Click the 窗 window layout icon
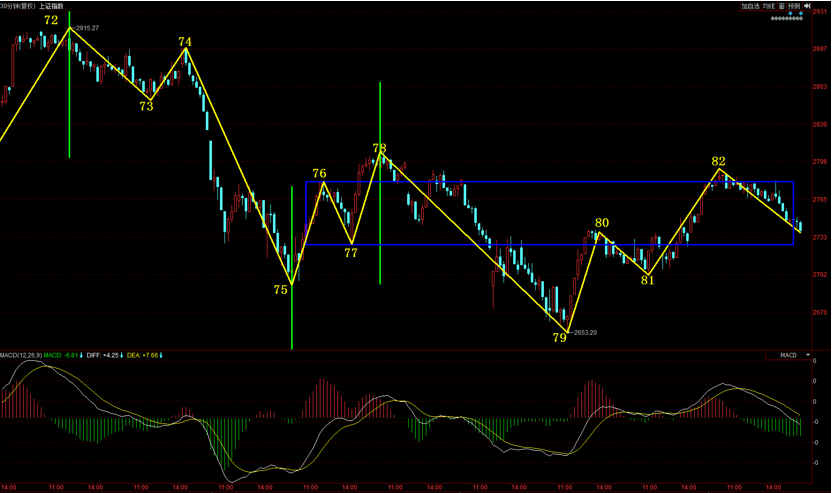The image size is (832, 493). click(783, 6)
